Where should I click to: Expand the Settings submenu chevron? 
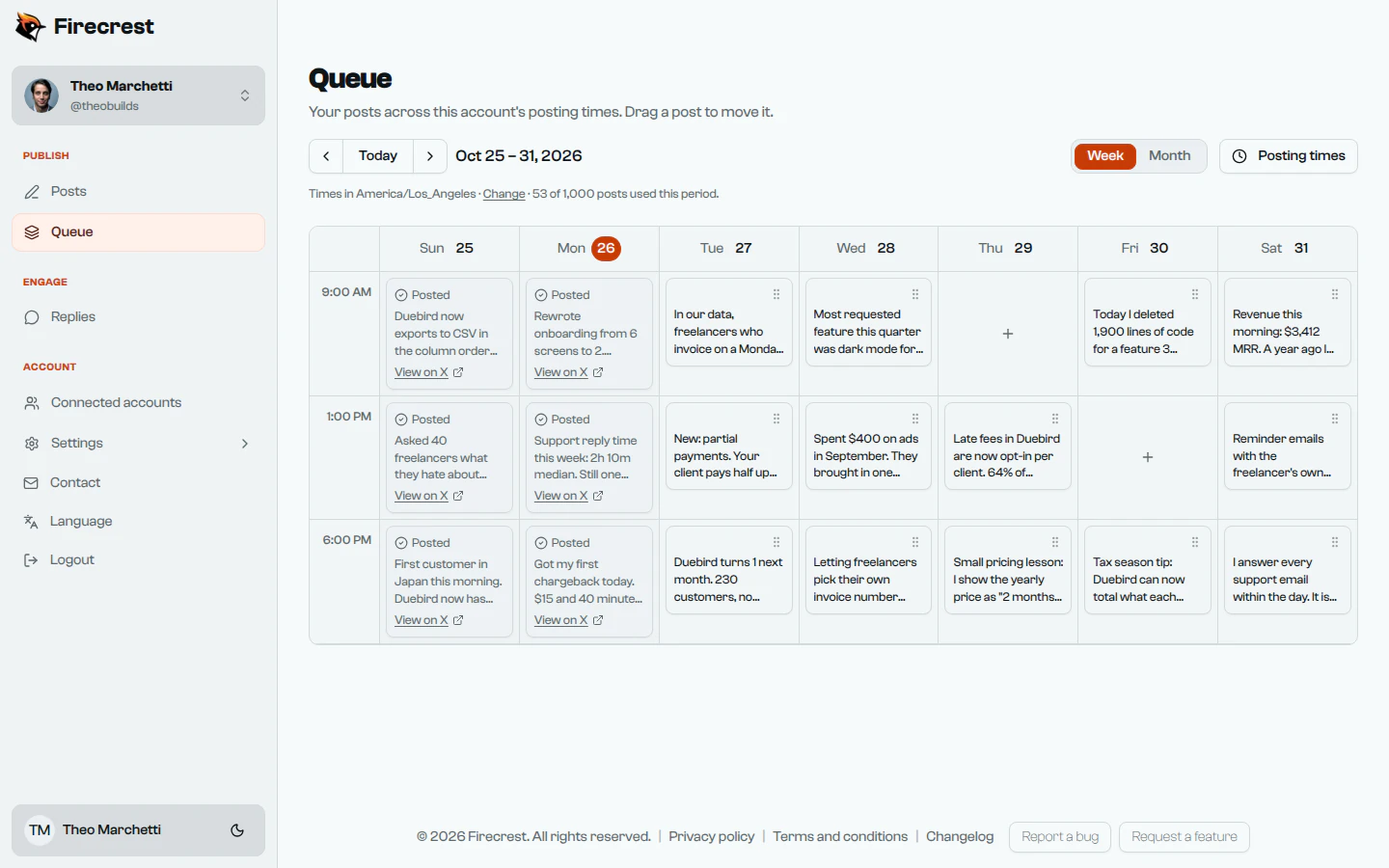245,444
